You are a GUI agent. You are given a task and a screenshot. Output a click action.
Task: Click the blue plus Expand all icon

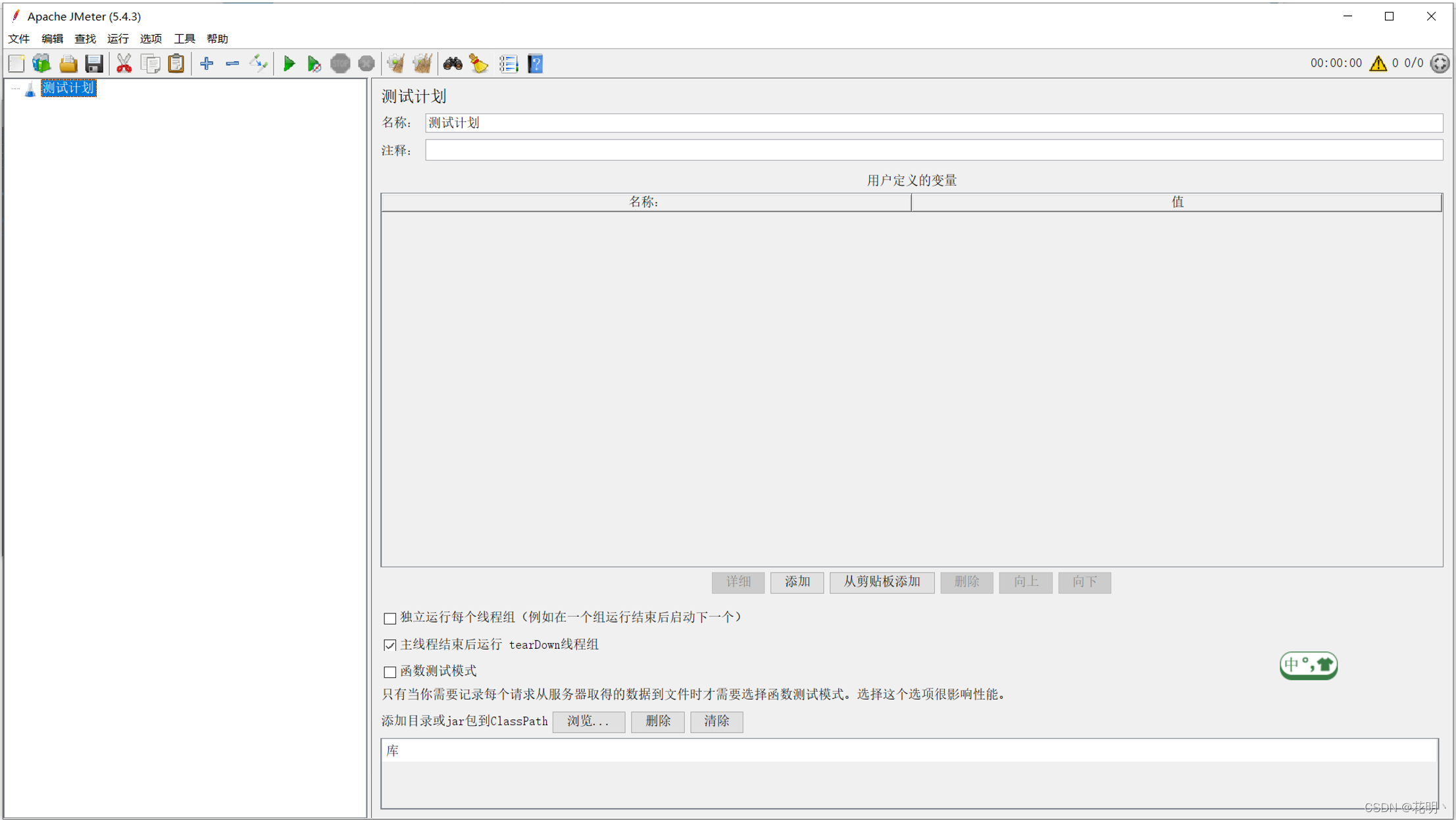click(x=207, y=64)
